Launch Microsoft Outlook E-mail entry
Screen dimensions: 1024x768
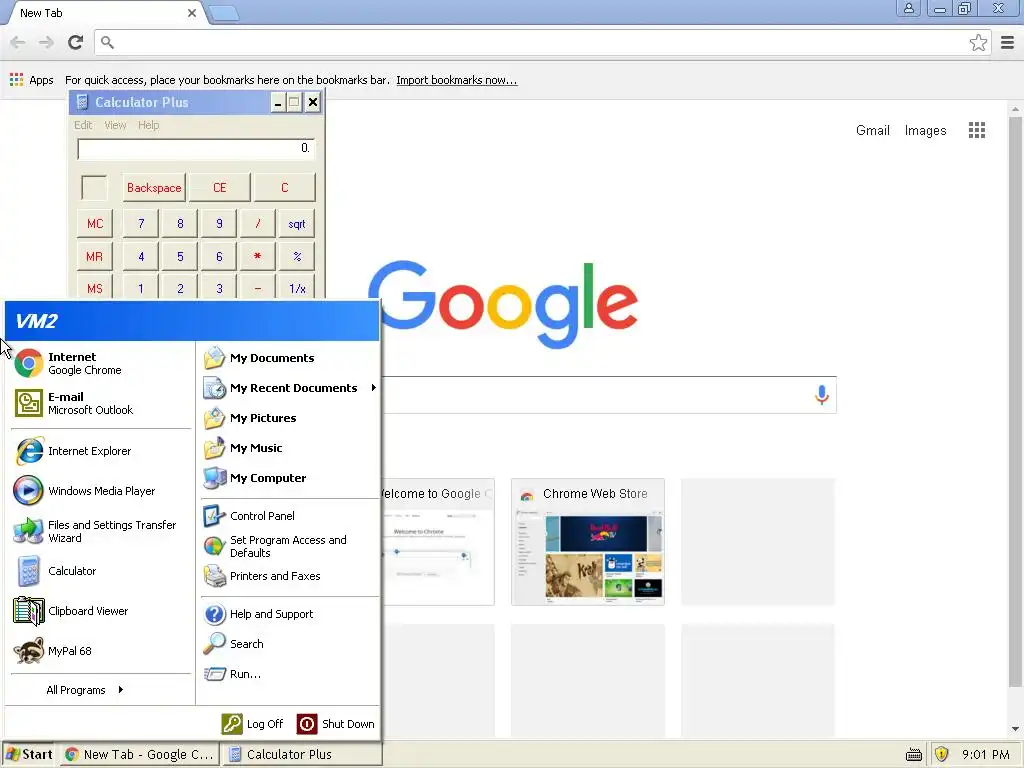101,403
